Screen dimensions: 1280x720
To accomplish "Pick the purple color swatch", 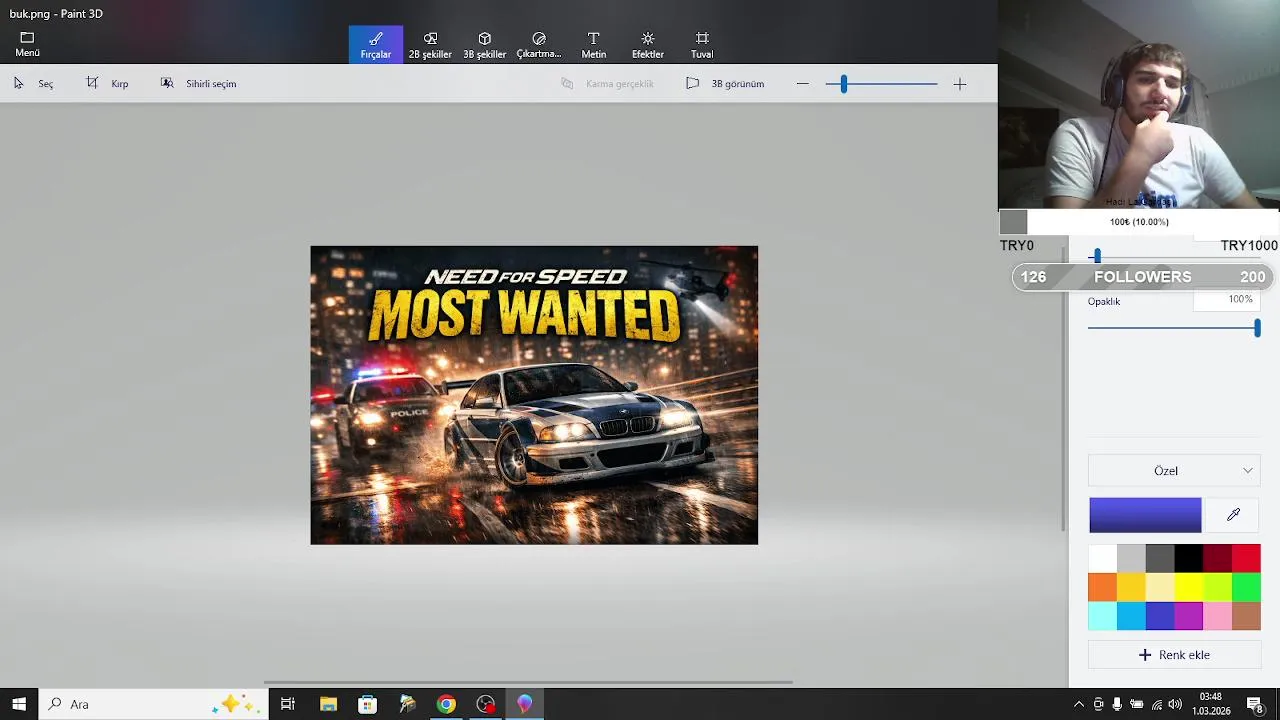I will 1189,616.
